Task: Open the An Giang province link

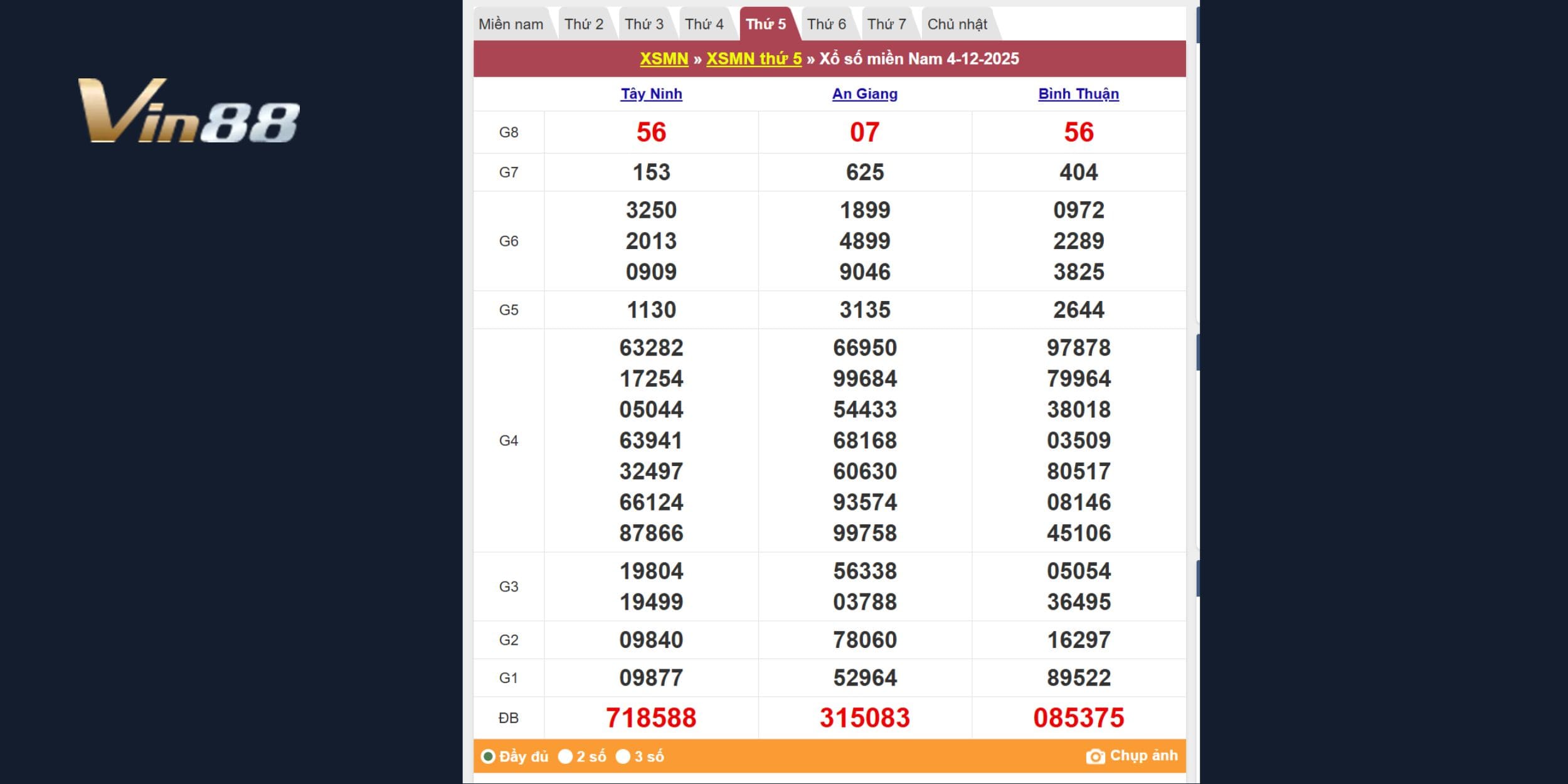Action: 864,94
